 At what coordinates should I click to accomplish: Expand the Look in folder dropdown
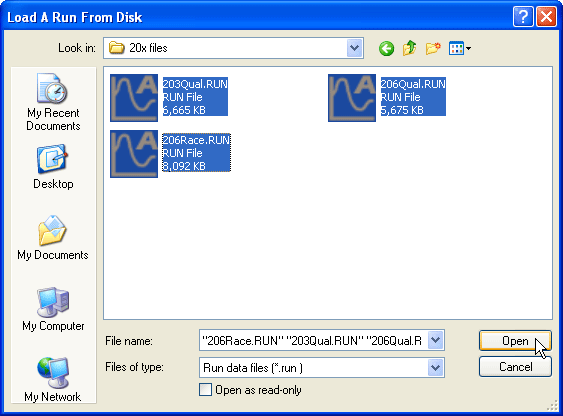pyautogui.click(x=354, y=48)
